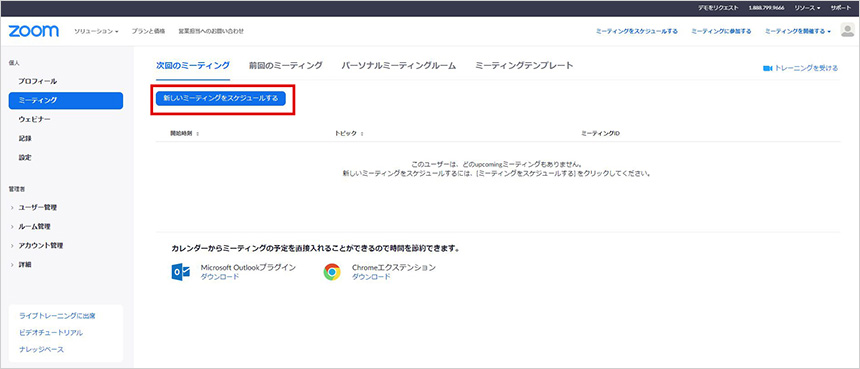Open 営業担当へのお問い合わせ link

tap(211, 31)
